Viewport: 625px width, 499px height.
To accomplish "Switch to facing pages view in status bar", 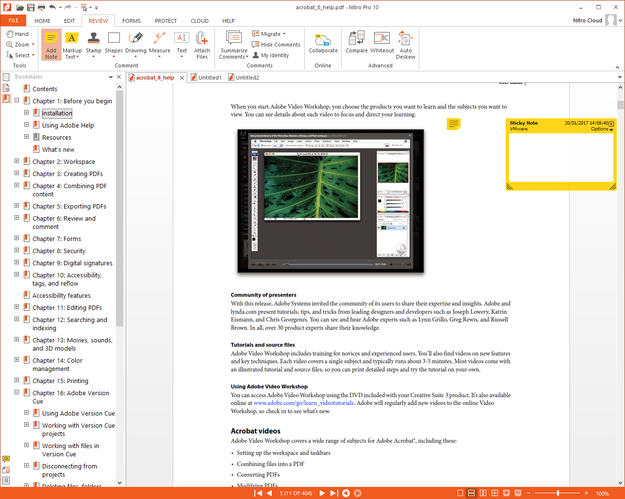I will point(483,493).
